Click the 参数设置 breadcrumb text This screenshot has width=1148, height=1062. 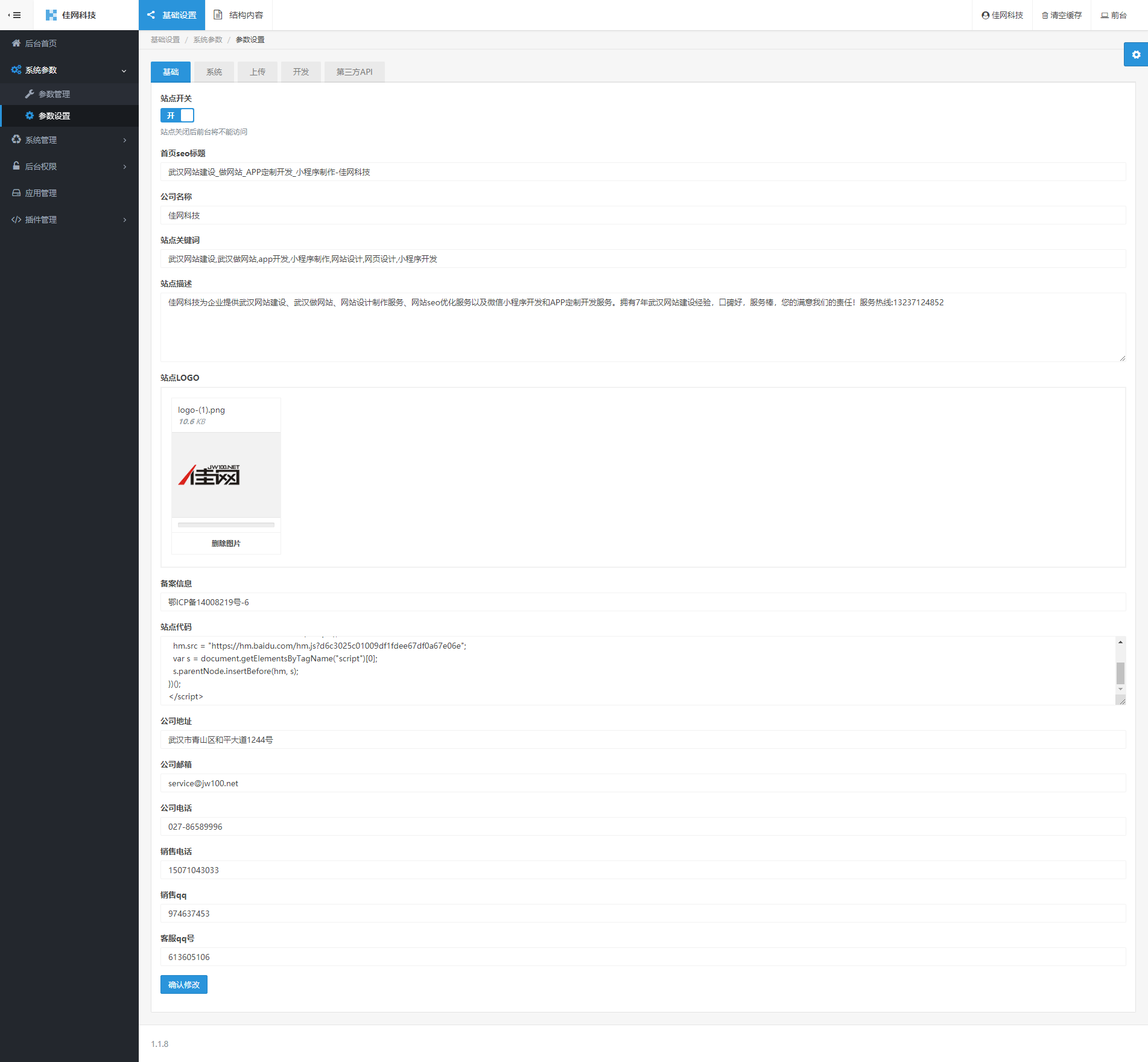click(x=250, y=40)
